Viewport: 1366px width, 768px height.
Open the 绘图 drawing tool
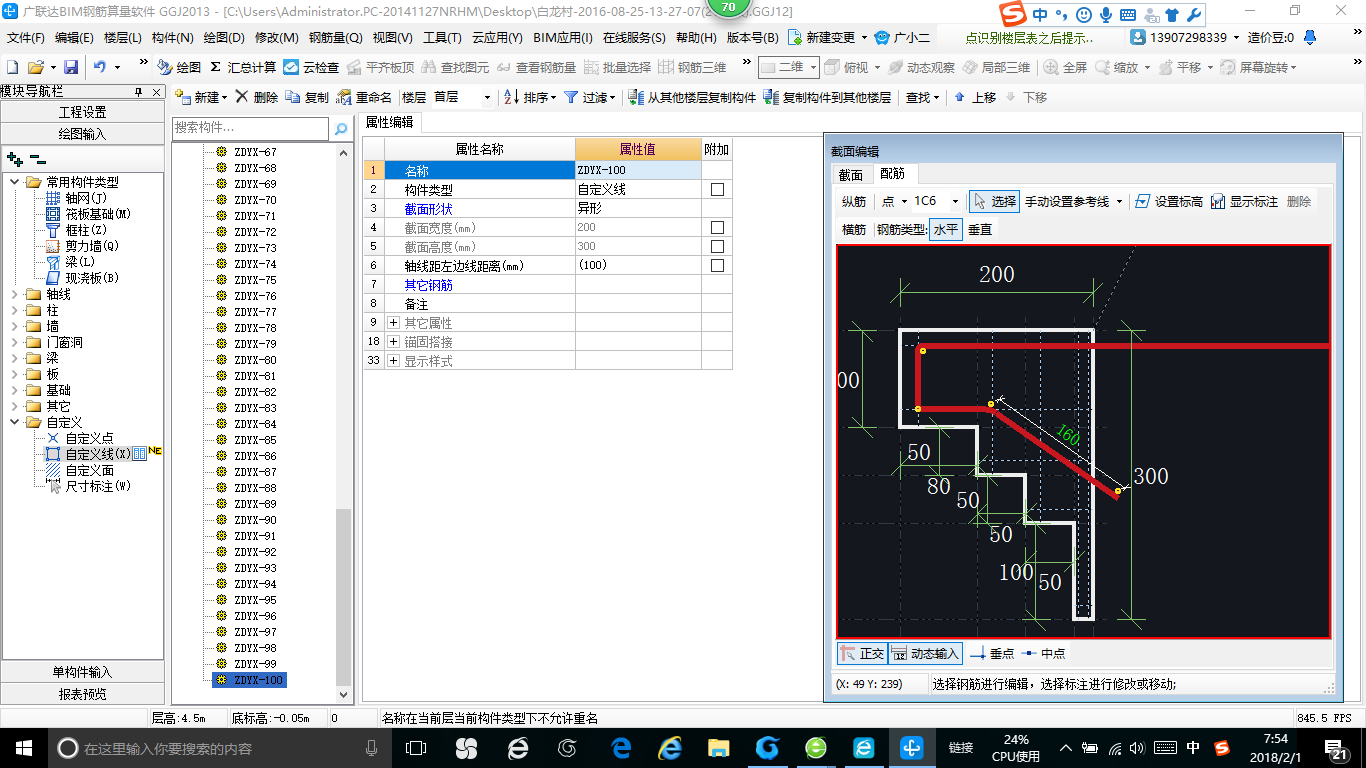tap(179, 67)
